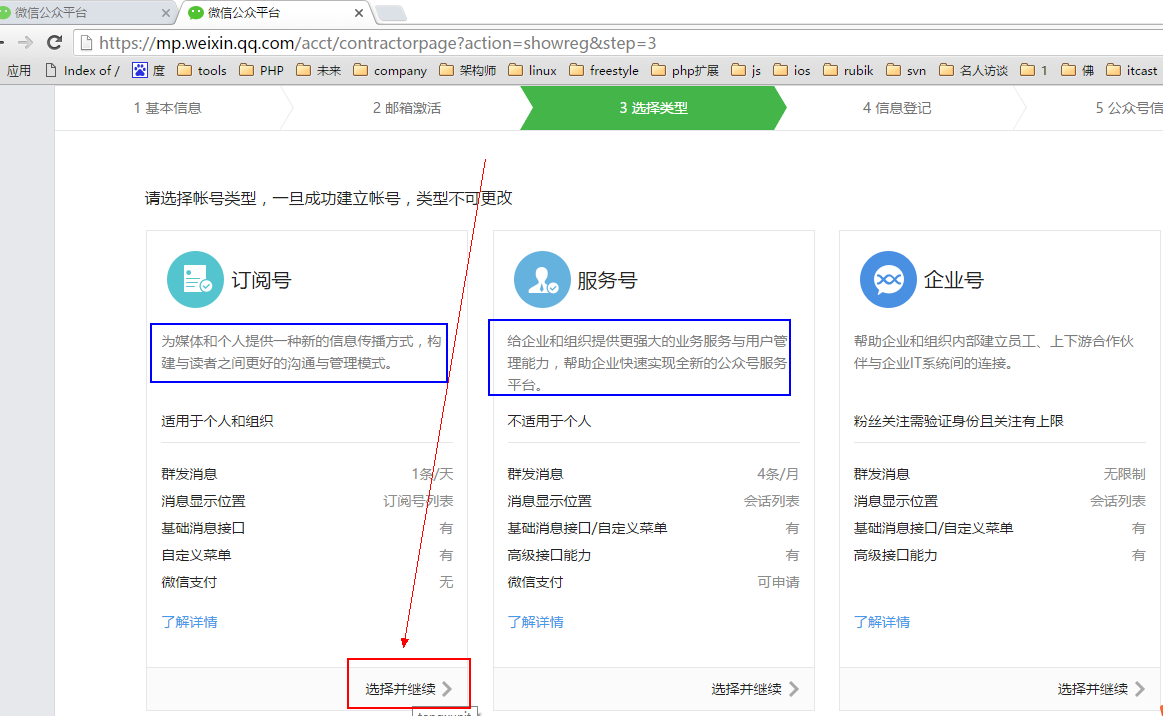The height and width of the screenshot is (716, 1163).
Task: Open the 'tools' bookmark folder
Action: point(202,71)
